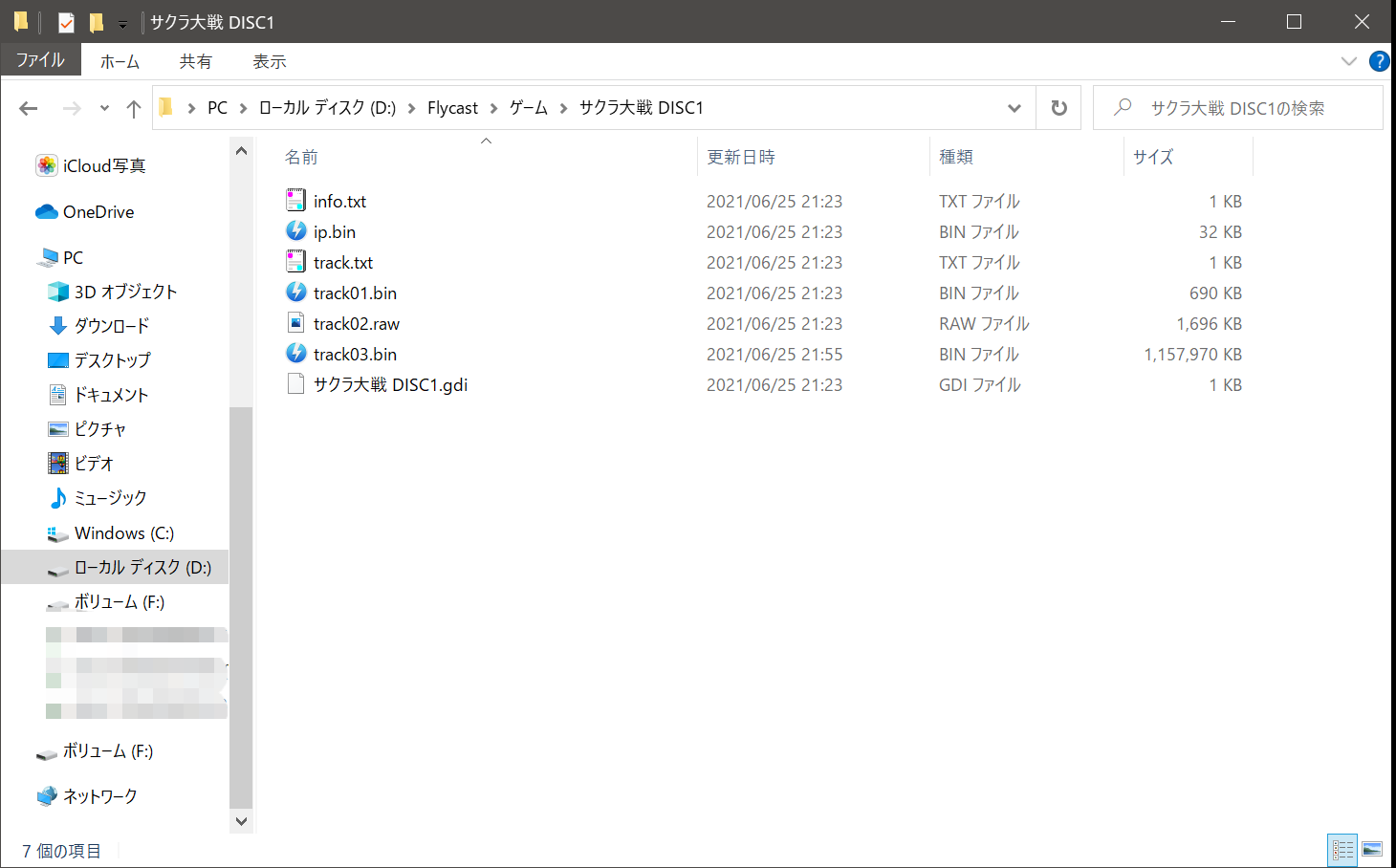Sort files by 更新日時 column

coord(741,157)
